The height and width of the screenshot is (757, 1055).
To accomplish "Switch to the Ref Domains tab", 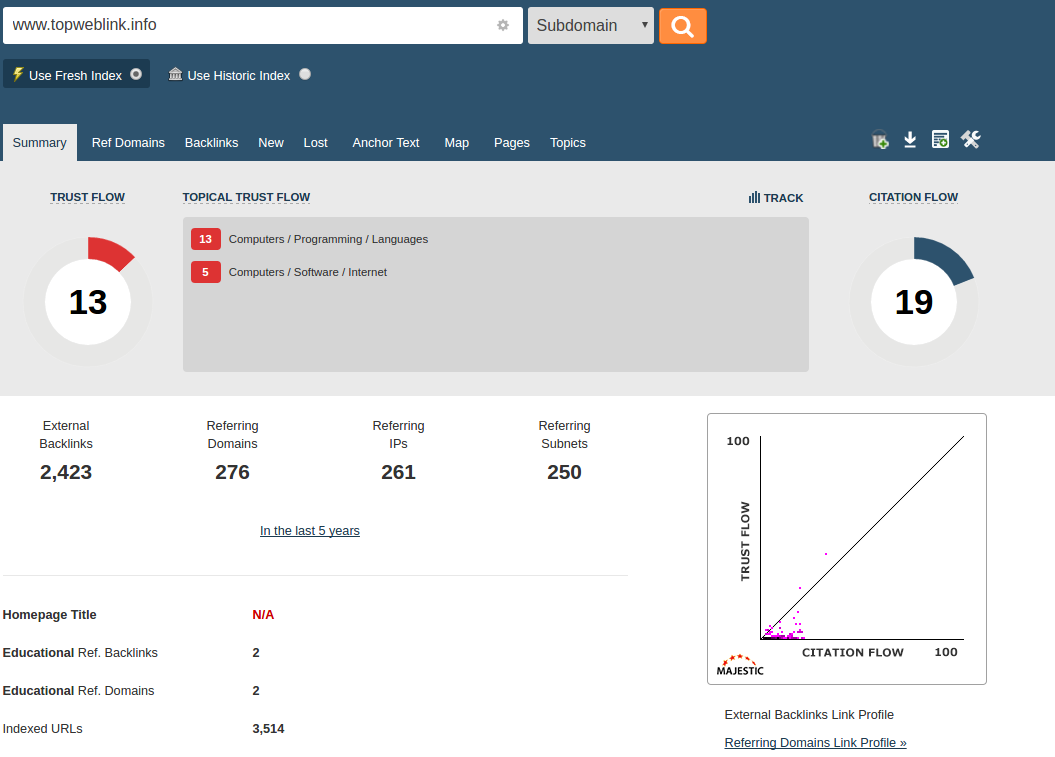I will pyautogui.click(x=128, y=143).
